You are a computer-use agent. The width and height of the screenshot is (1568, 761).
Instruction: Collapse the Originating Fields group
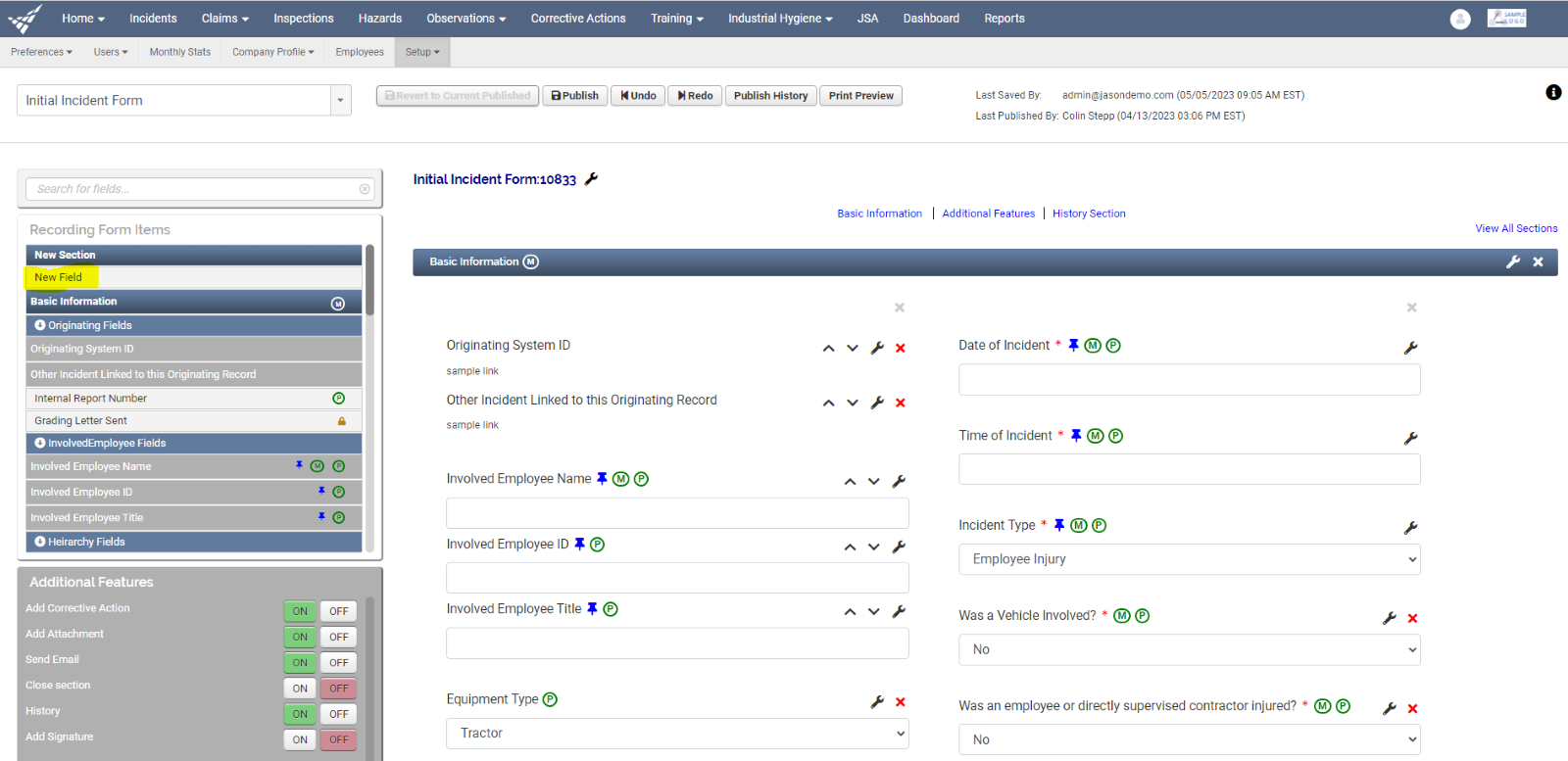(x=40, y=325)
